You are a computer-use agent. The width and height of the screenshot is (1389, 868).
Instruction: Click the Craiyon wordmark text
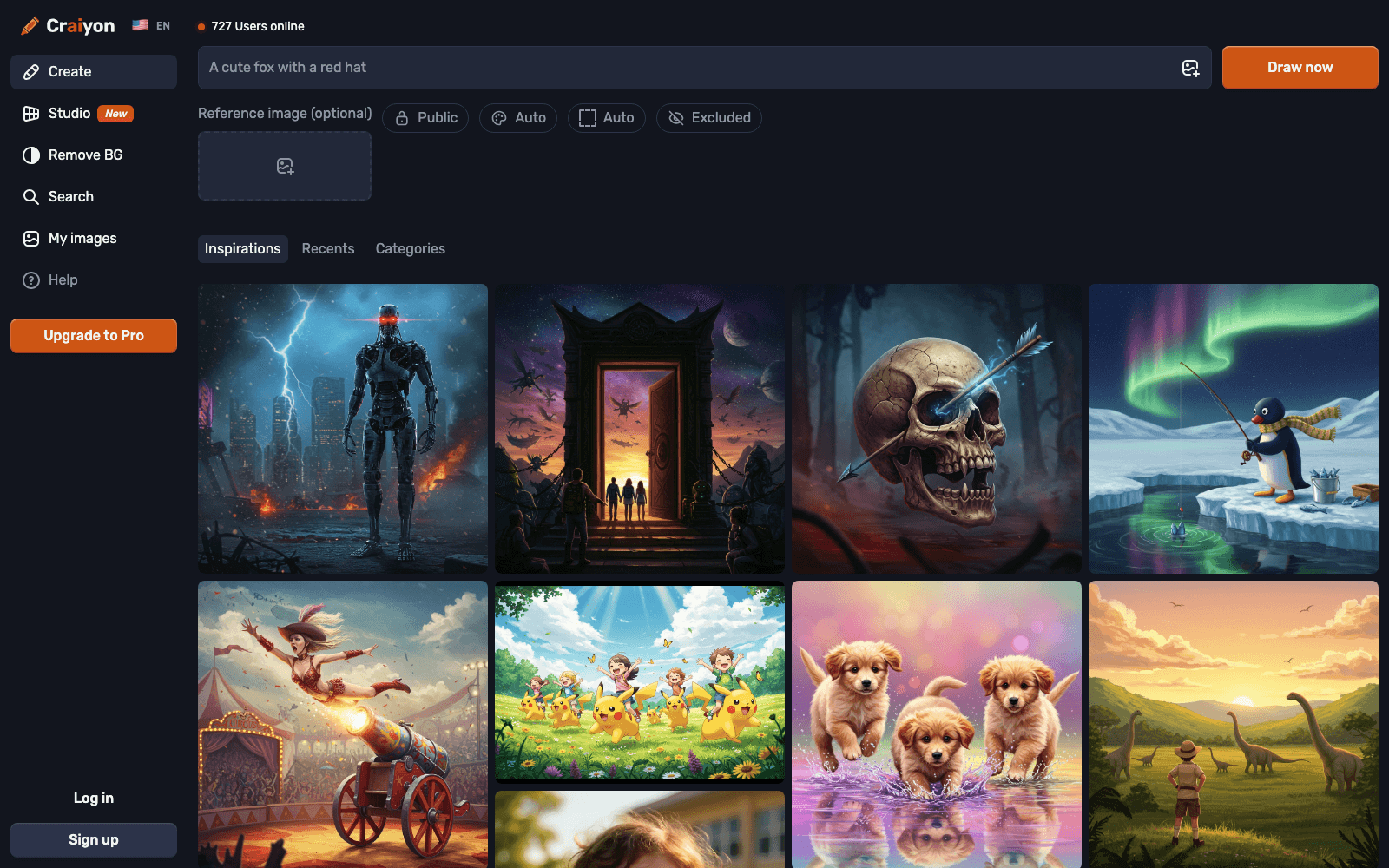(x=81, y=26)
